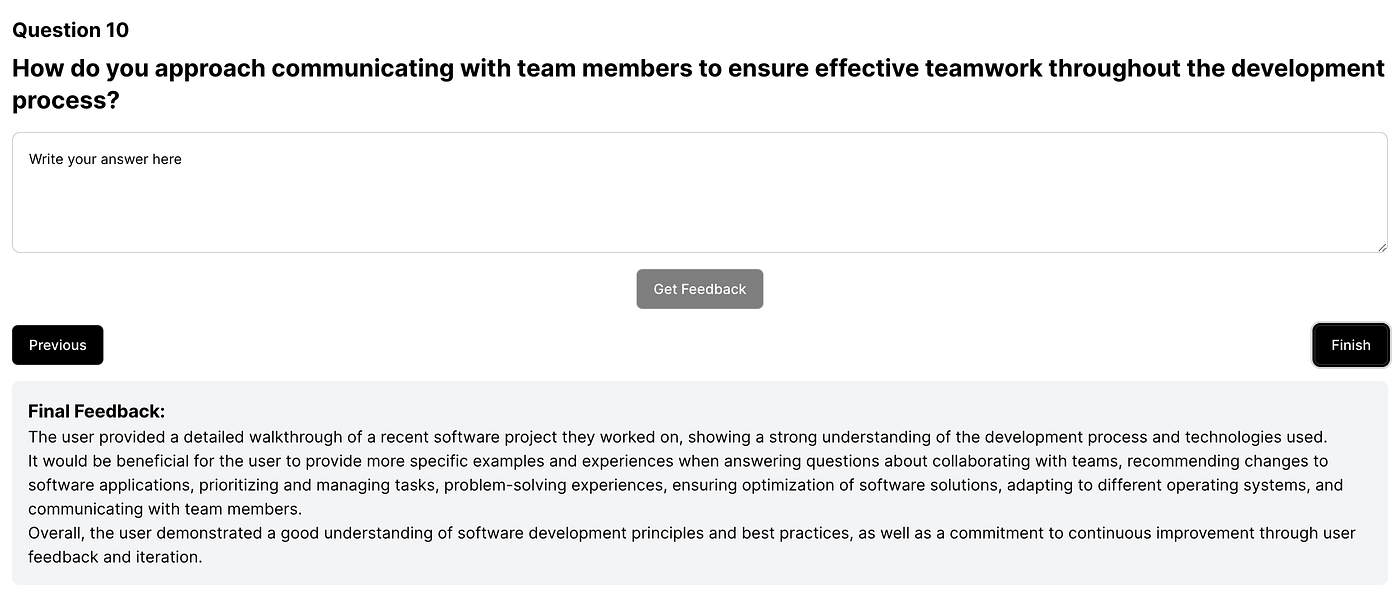Image resolution: width=1400 pixels, height=600 pixels.
Task: Click the word 'process?' in the question
Action: (66, 100)
